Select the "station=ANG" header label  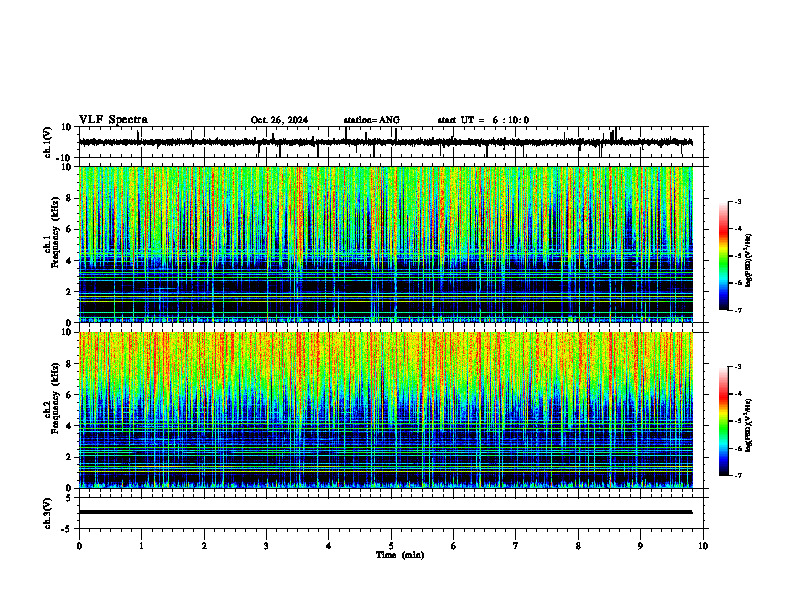(x=372, y=120)
